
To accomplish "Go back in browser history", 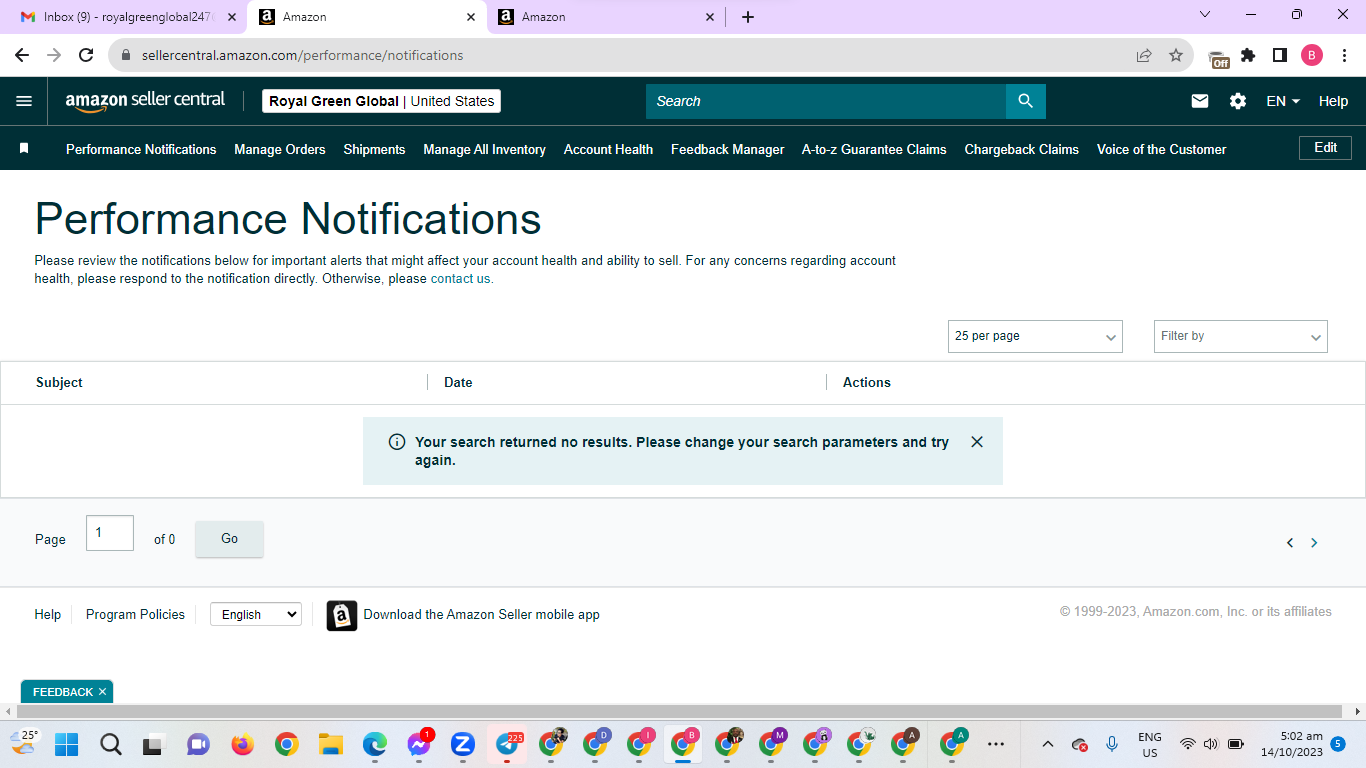I will click(22, 55).
